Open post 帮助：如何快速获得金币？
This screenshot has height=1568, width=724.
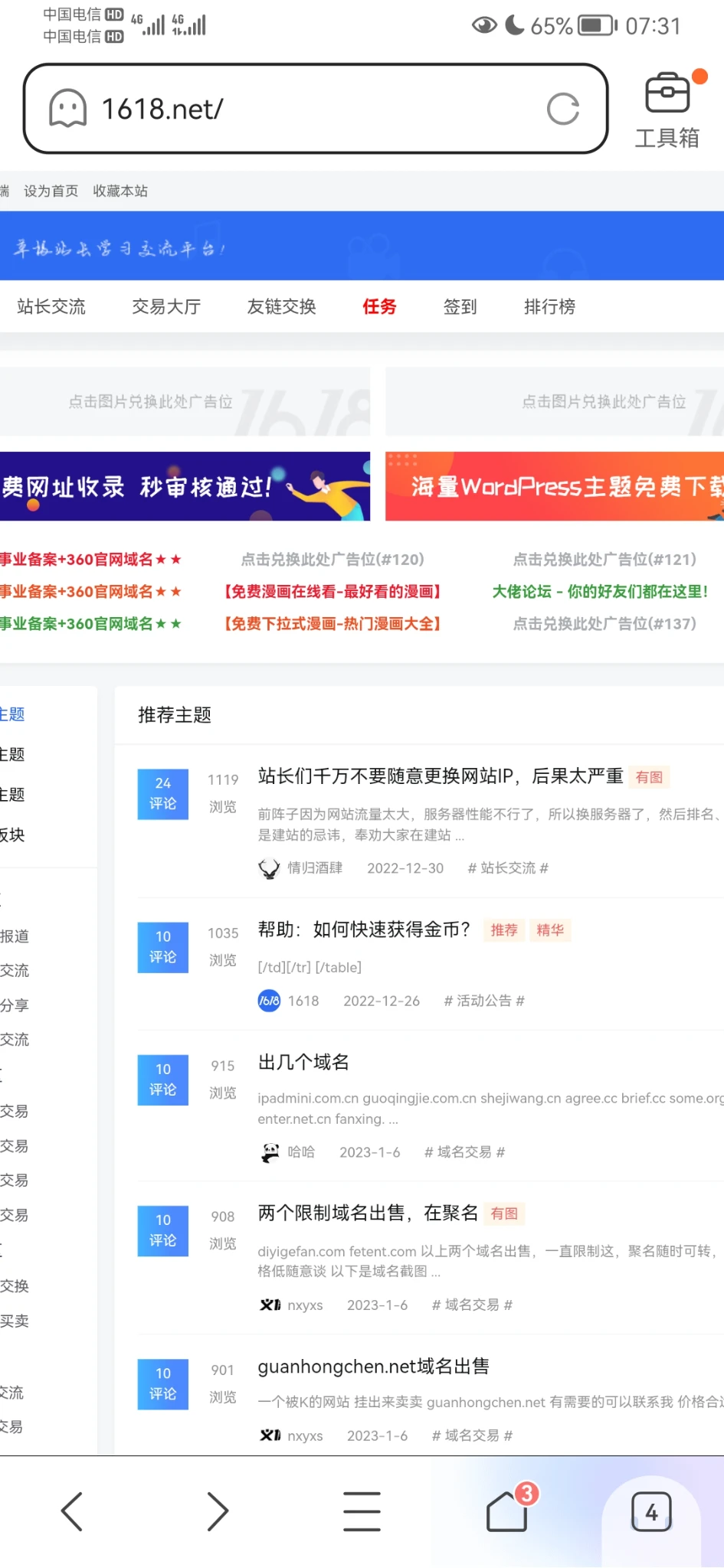tap(364, 929)
